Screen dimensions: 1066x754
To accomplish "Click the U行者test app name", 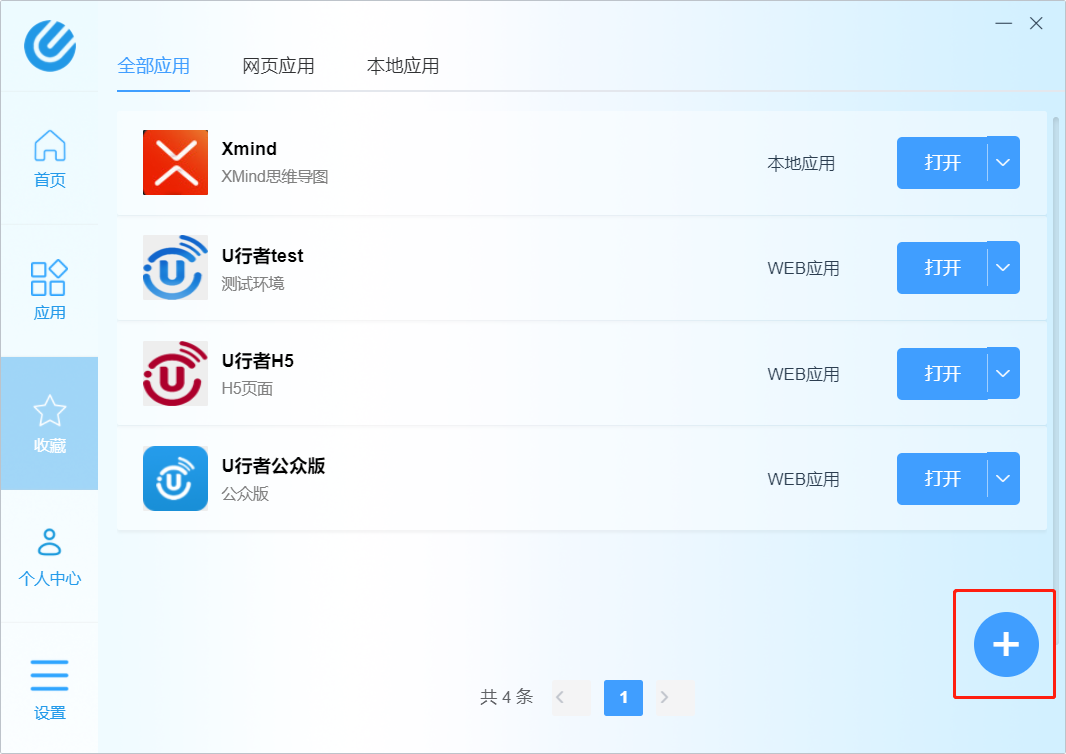I will coord(262,256).
